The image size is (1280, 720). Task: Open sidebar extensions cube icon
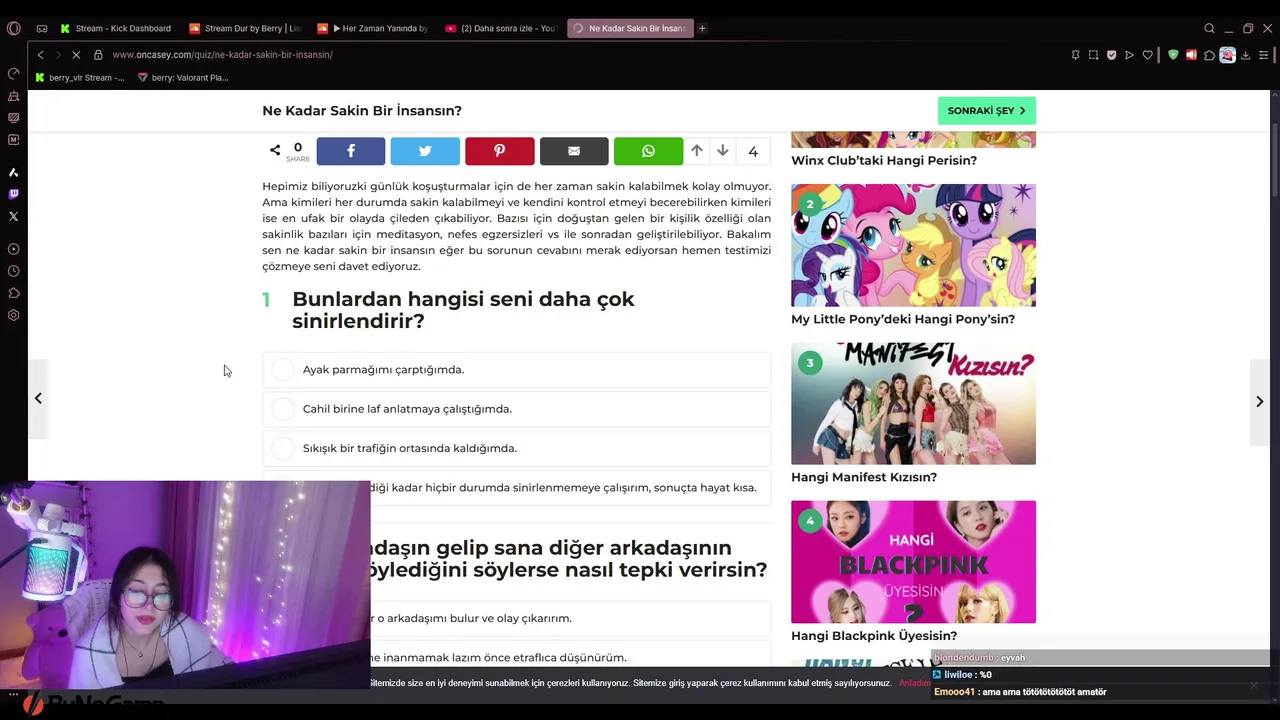13,293
